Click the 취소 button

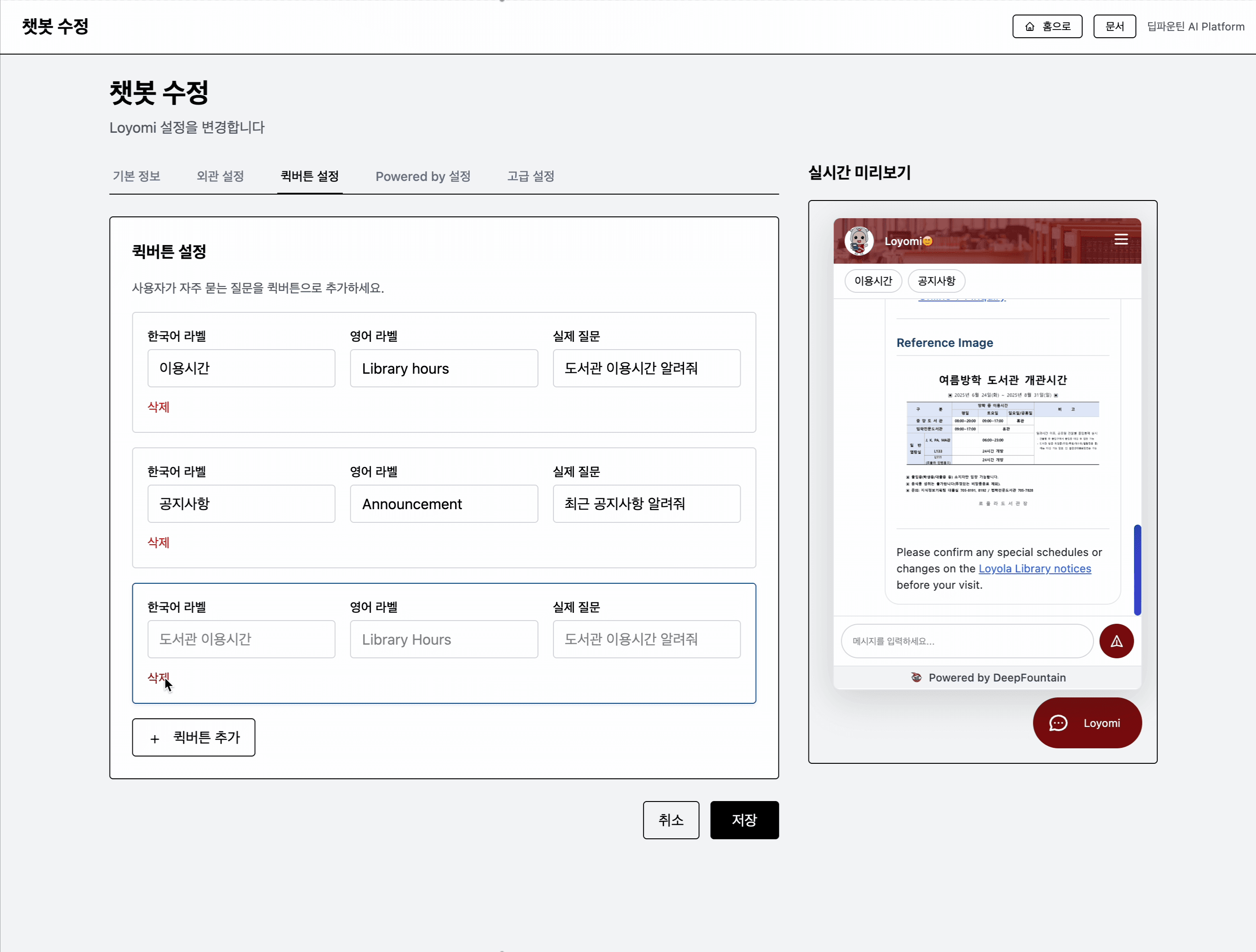[x=671, y=820]
